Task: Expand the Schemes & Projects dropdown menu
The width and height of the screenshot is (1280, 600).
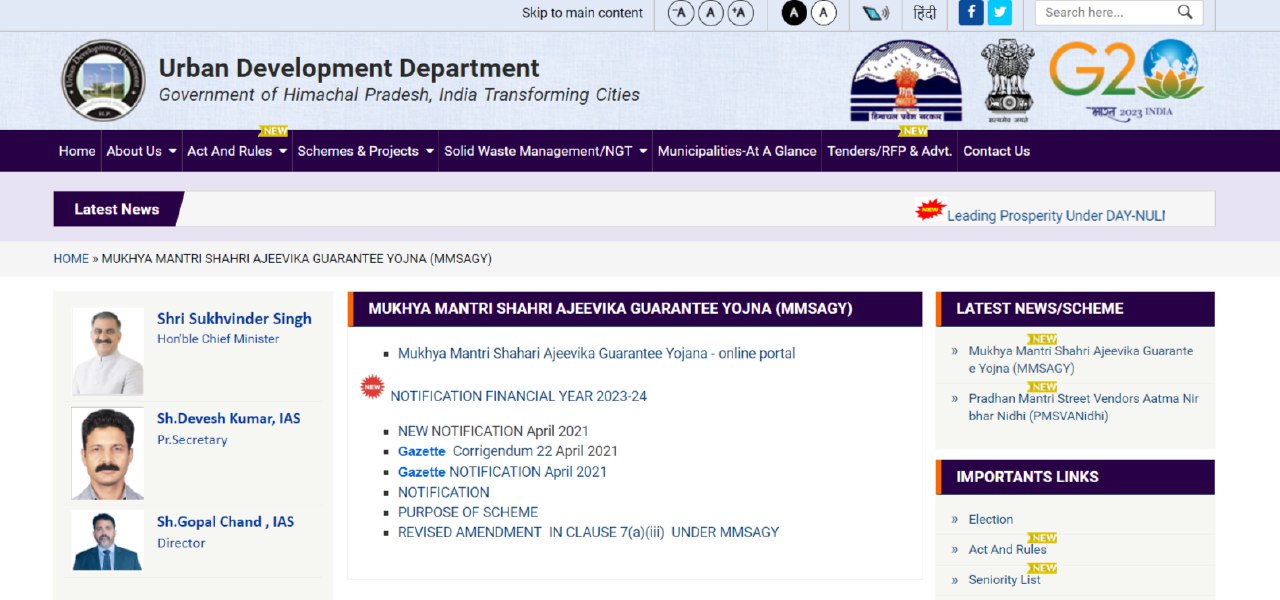Action: point(366,151)
